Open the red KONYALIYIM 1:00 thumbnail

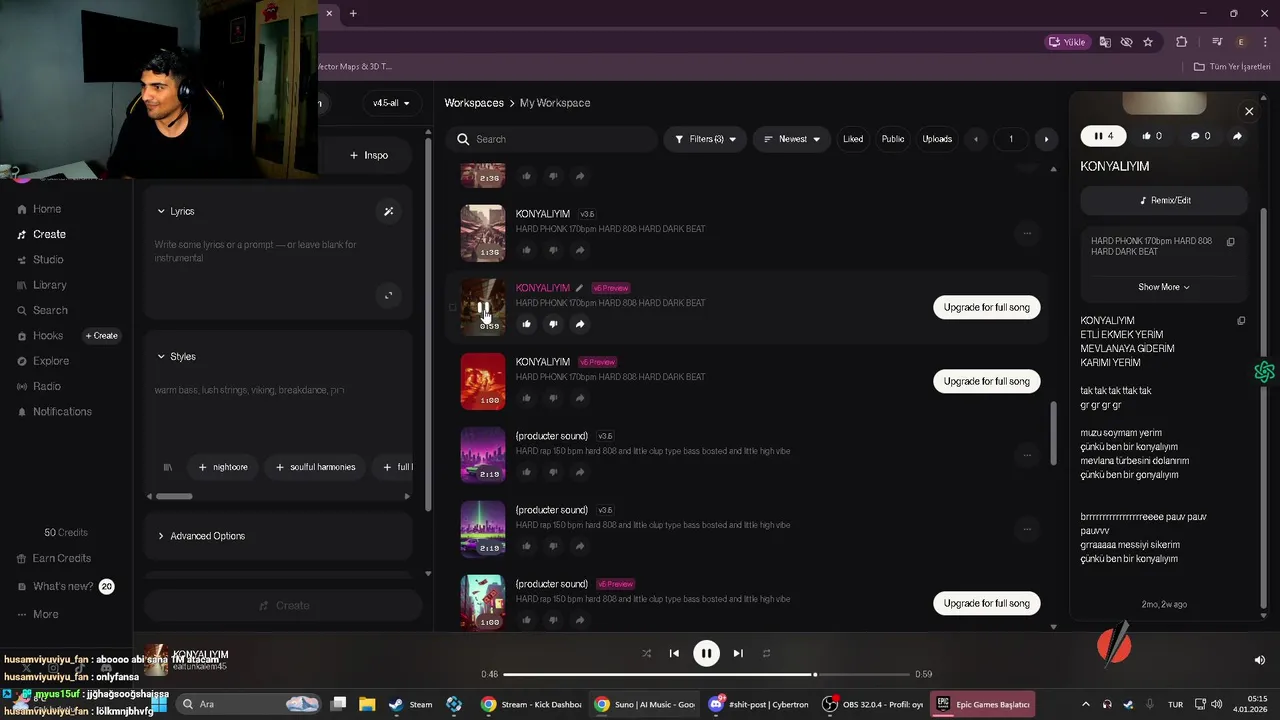[x=483, y=381]
